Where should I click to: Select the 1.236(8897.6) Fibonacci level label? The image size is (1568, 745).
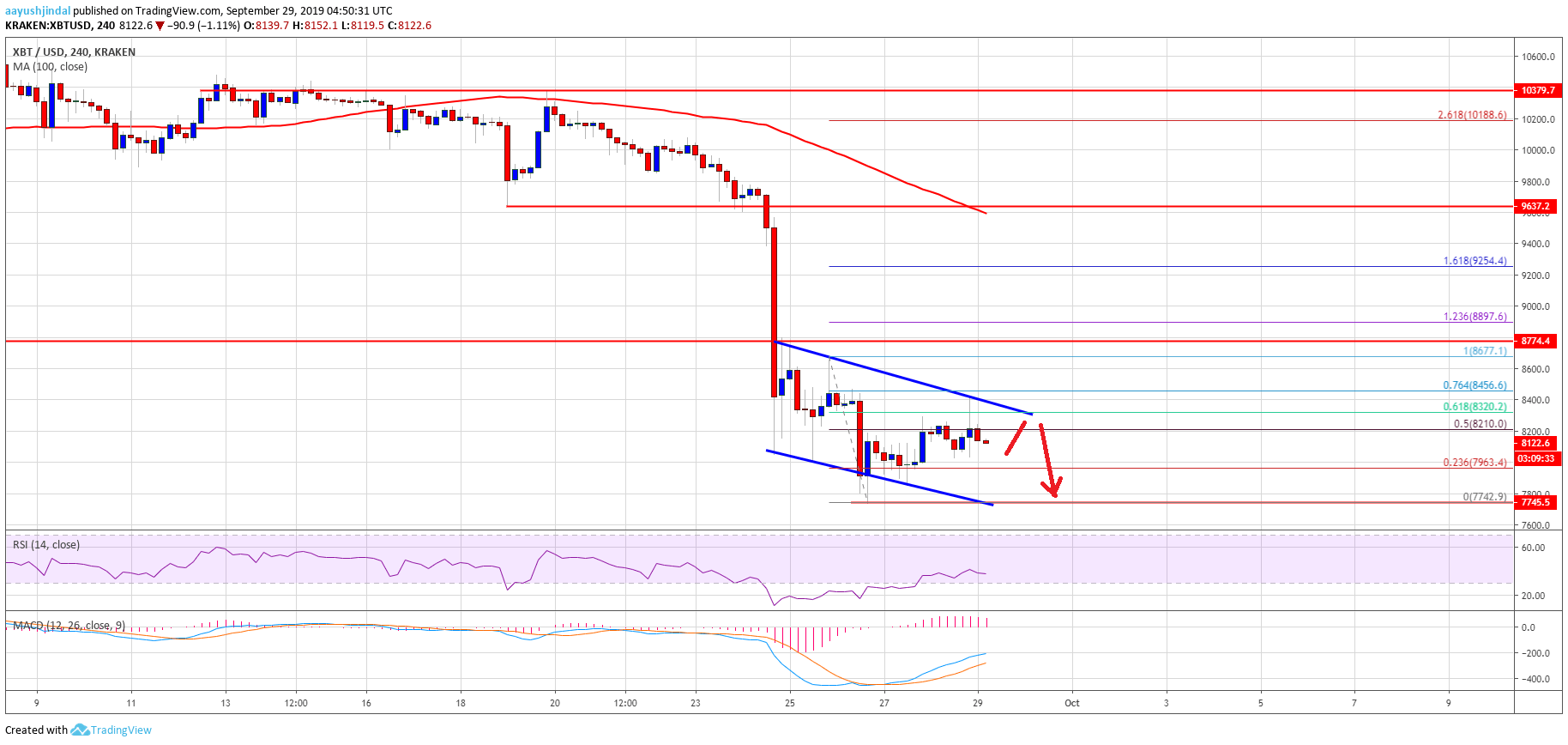coord(1475,317)
